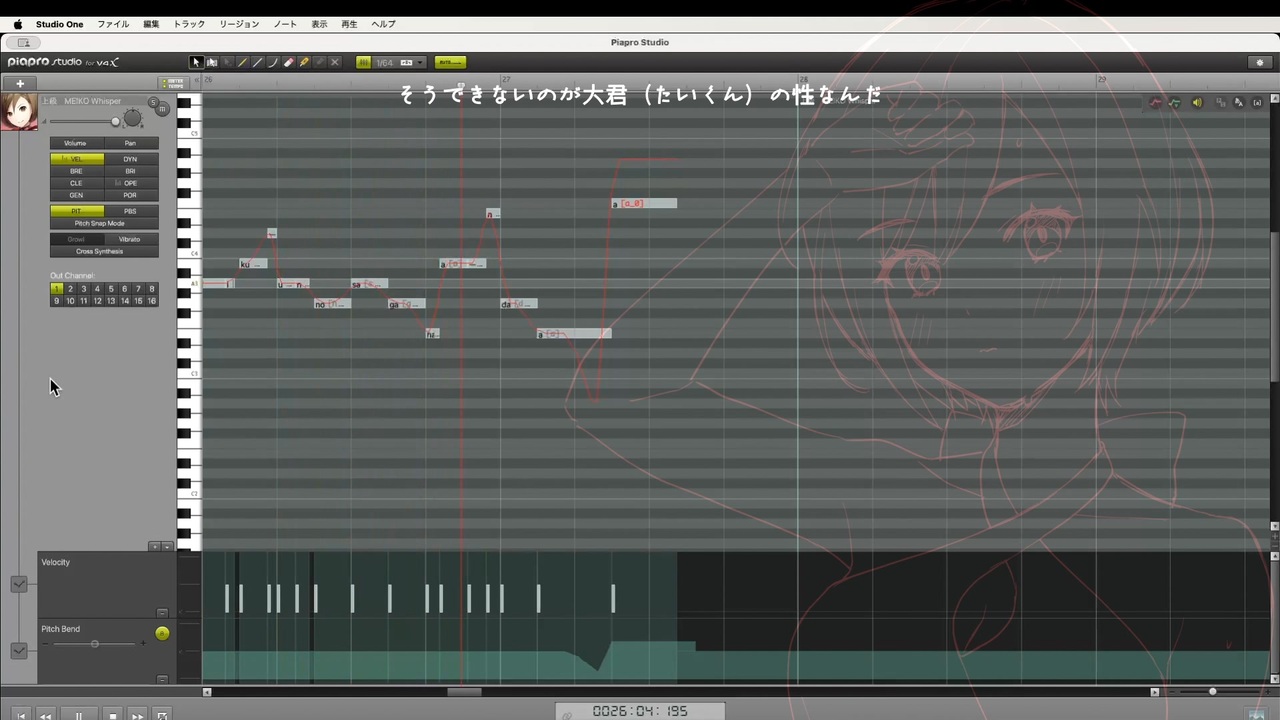This screenshot has height=720, width=1280.
Task: Click the note split view icon
Action: pyautogui.click(x=1220, y=103)
